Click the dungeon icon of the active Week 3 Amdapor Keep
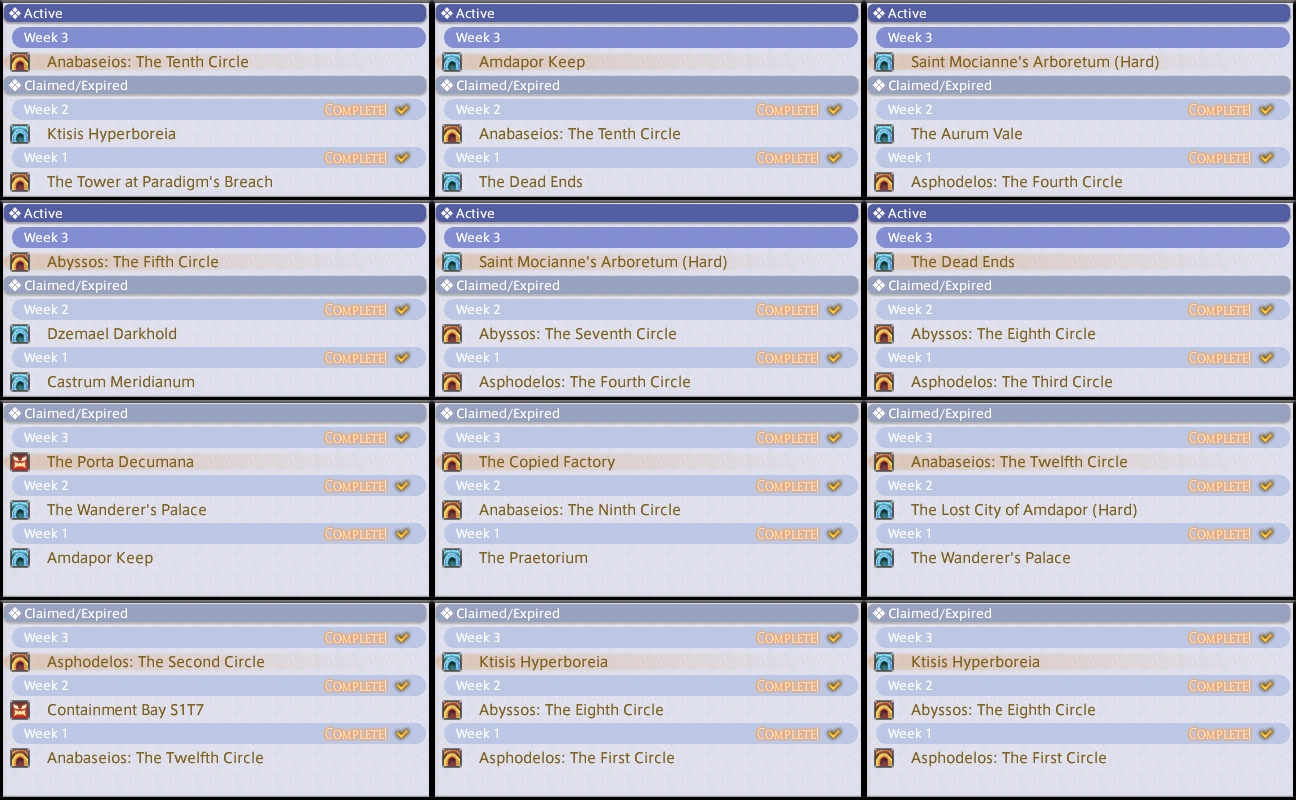The width and height of the screenshot is (1296, 800). 452,62
